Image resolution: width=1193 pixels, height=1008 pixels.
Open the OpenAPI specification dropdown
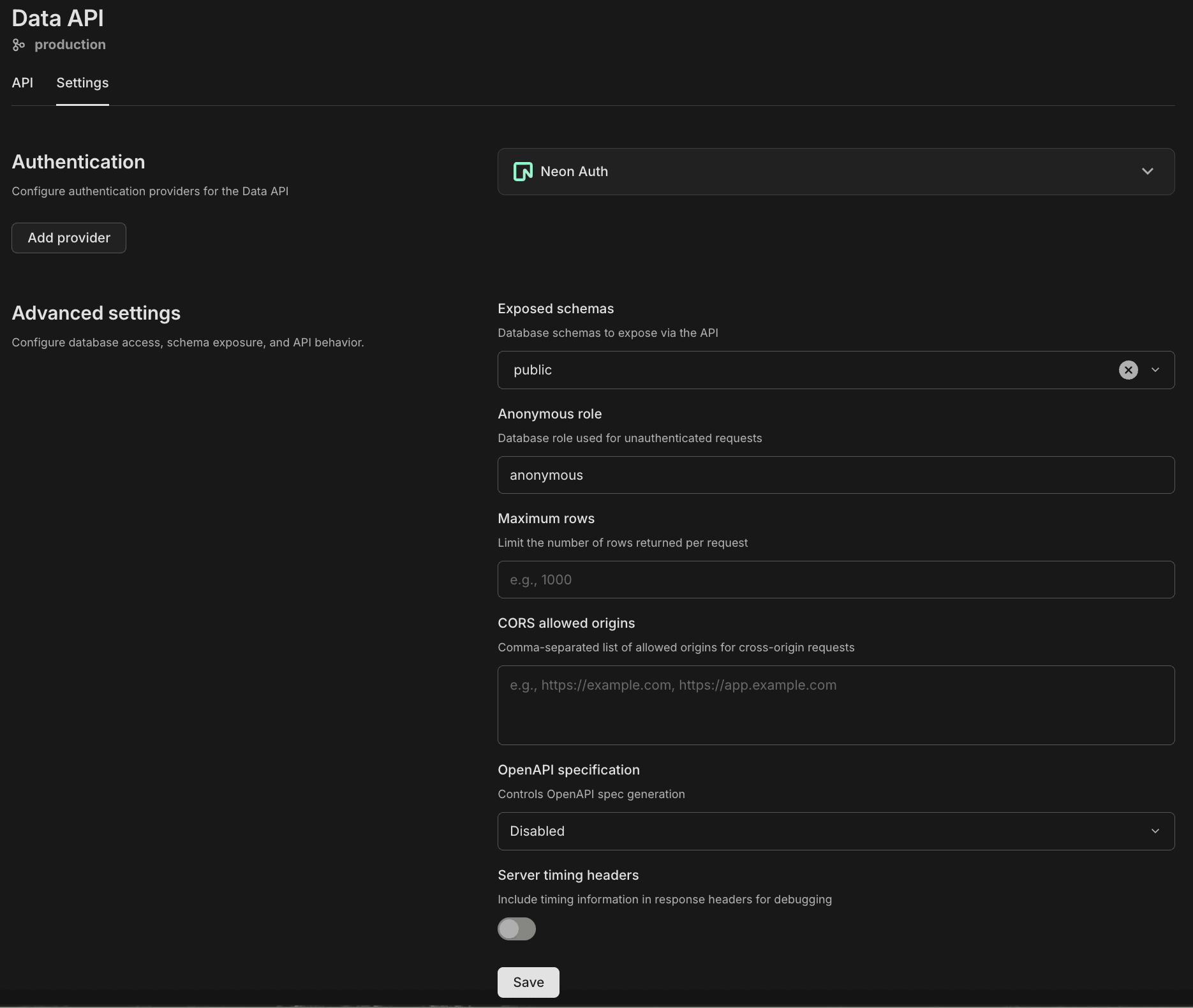836,831
